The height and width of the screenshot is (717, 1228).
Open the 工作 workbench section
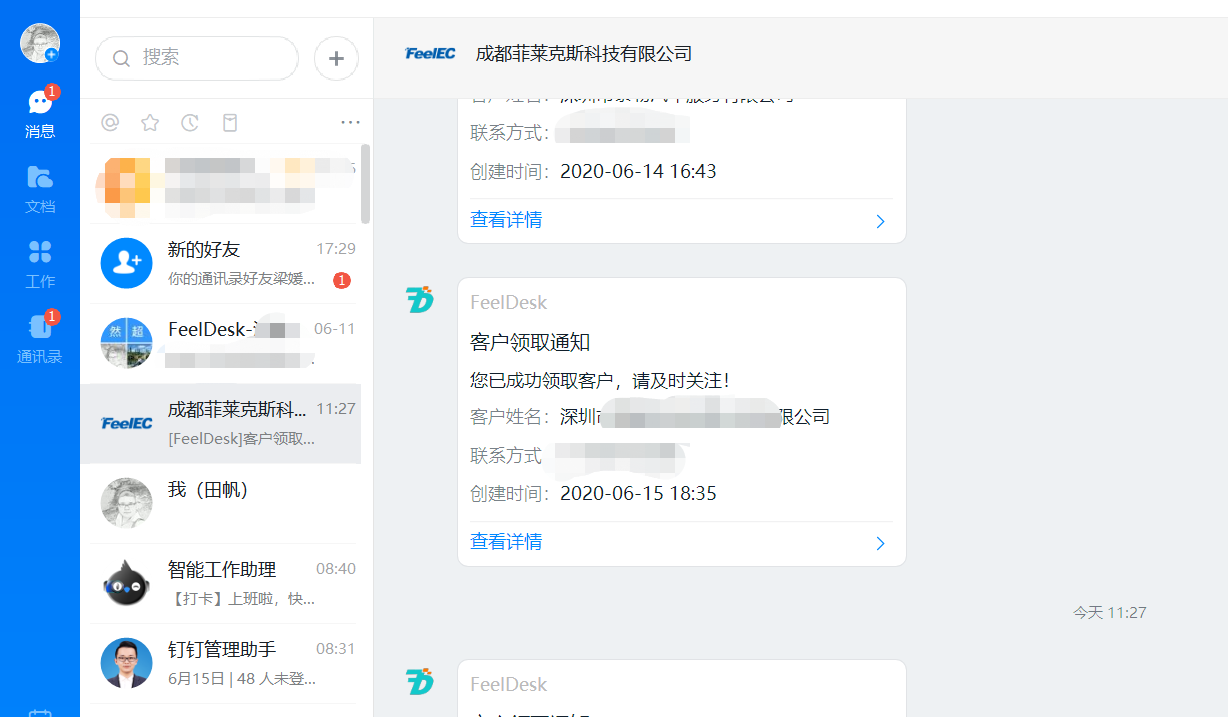pyautogui.click(x=40, y=264)
